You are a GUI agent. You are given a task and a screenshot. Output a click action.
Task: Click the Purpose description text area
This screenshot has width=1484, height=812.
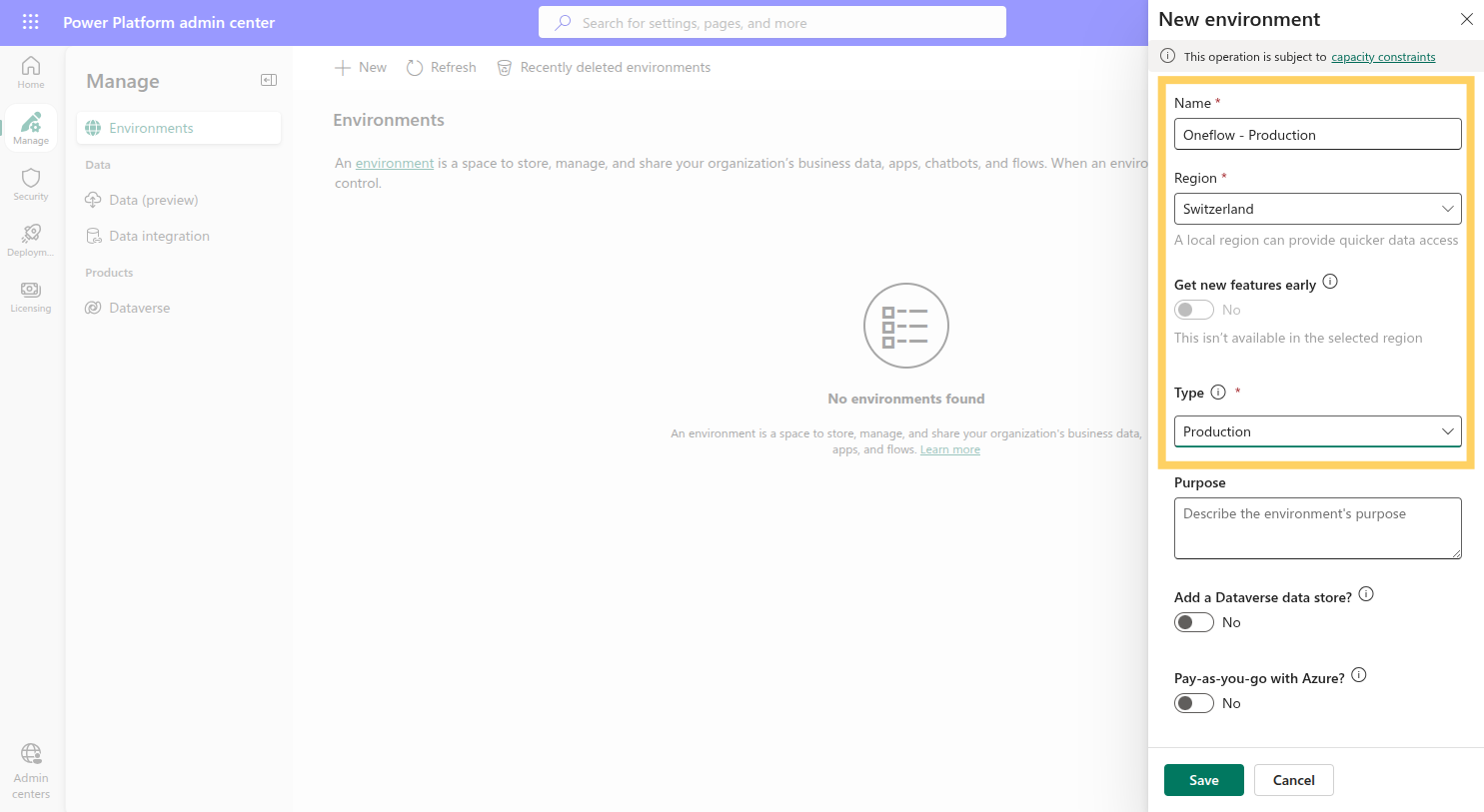click(1317, 528)
